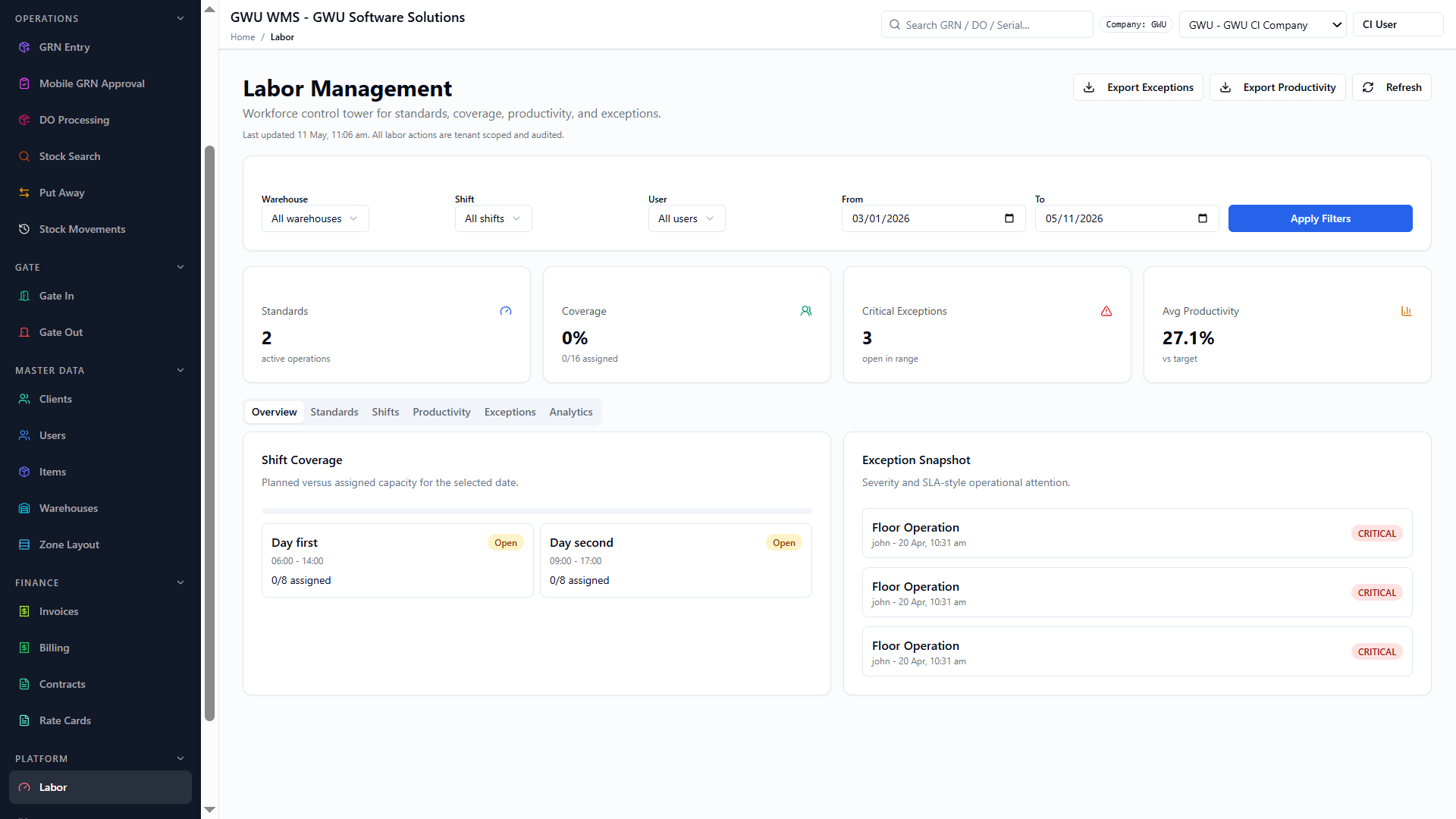Viewport: 1456px width, 819px height.
Task: Click Export Productivity button
Action: click(1278, 87)
